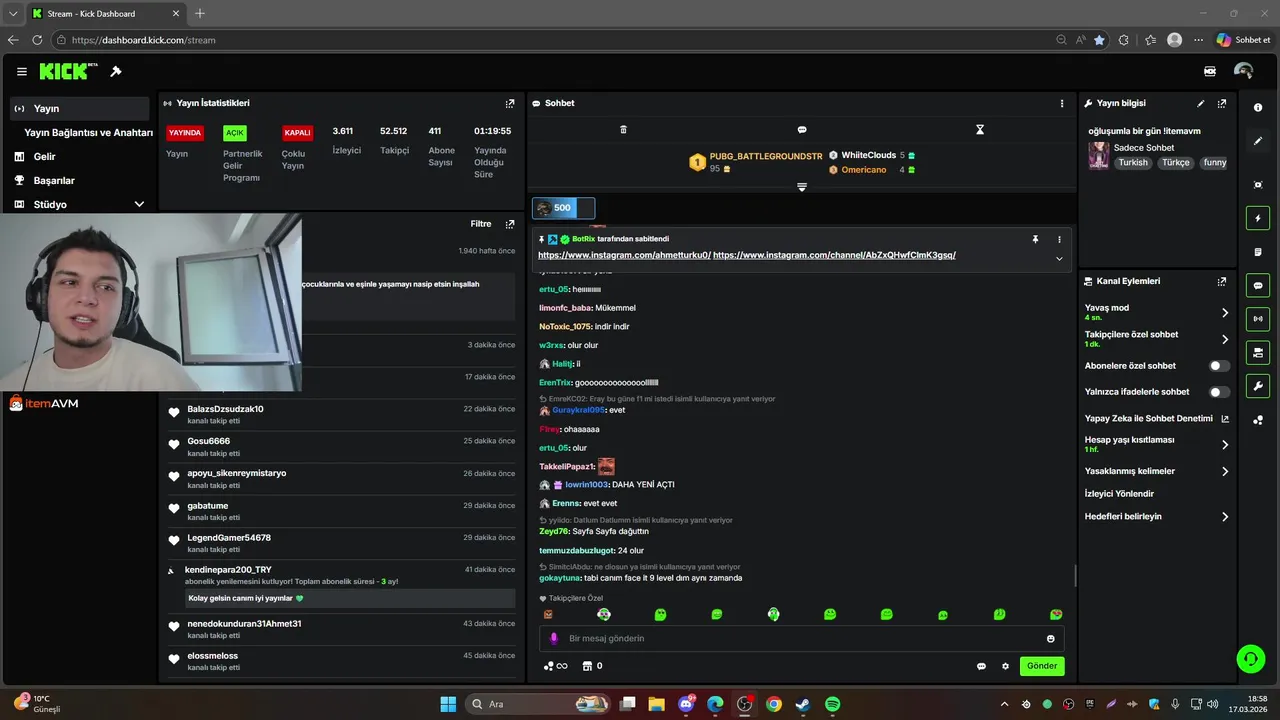Click in the Bir mesaj gönderin input
Viewport: 1280px width, 720px height.
pyautogui.click(x=800, y=638)
